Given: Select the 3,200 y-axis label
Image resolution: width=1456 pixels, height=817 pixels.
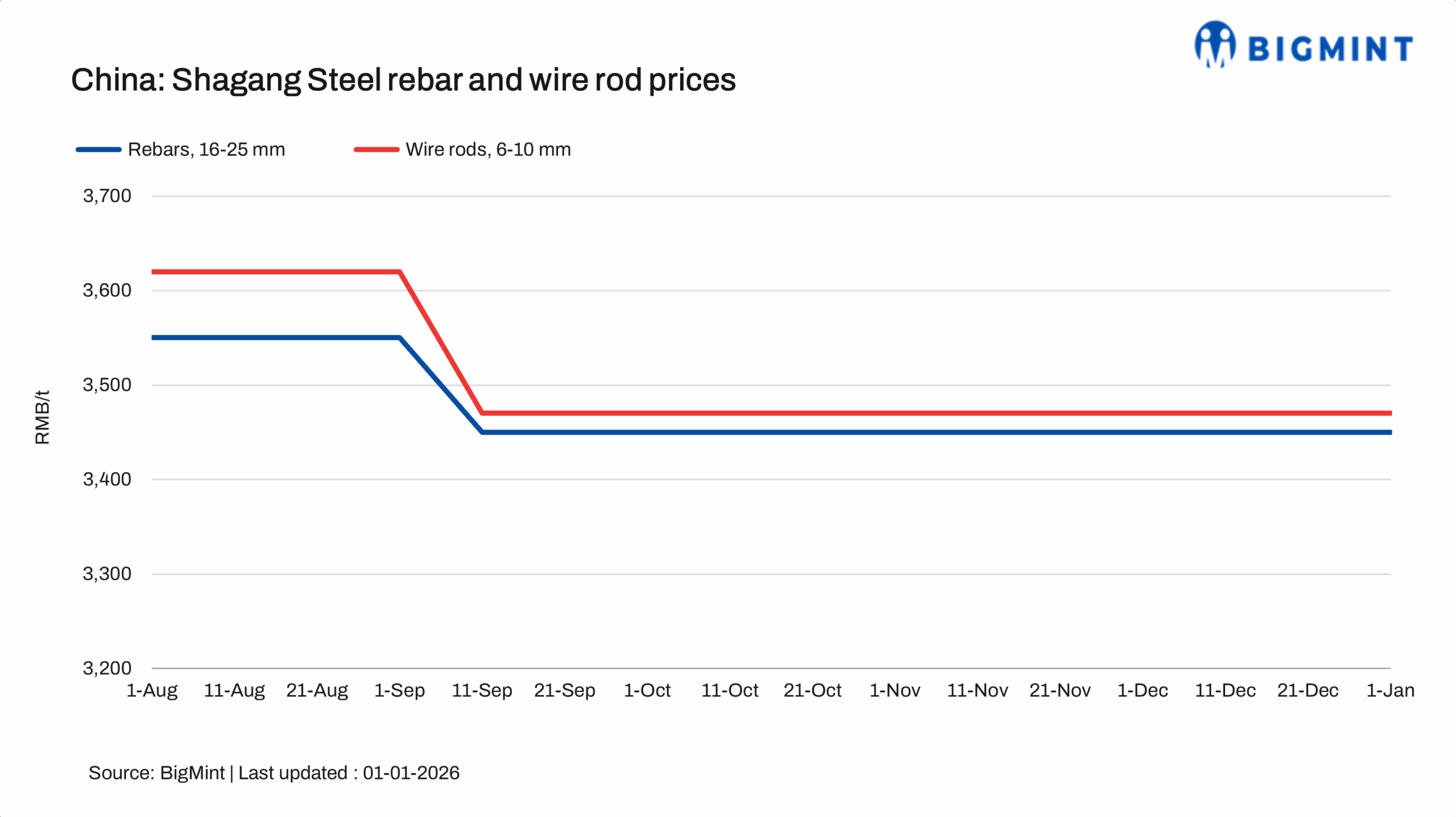Looking at the screenshot, I should 107,668.
